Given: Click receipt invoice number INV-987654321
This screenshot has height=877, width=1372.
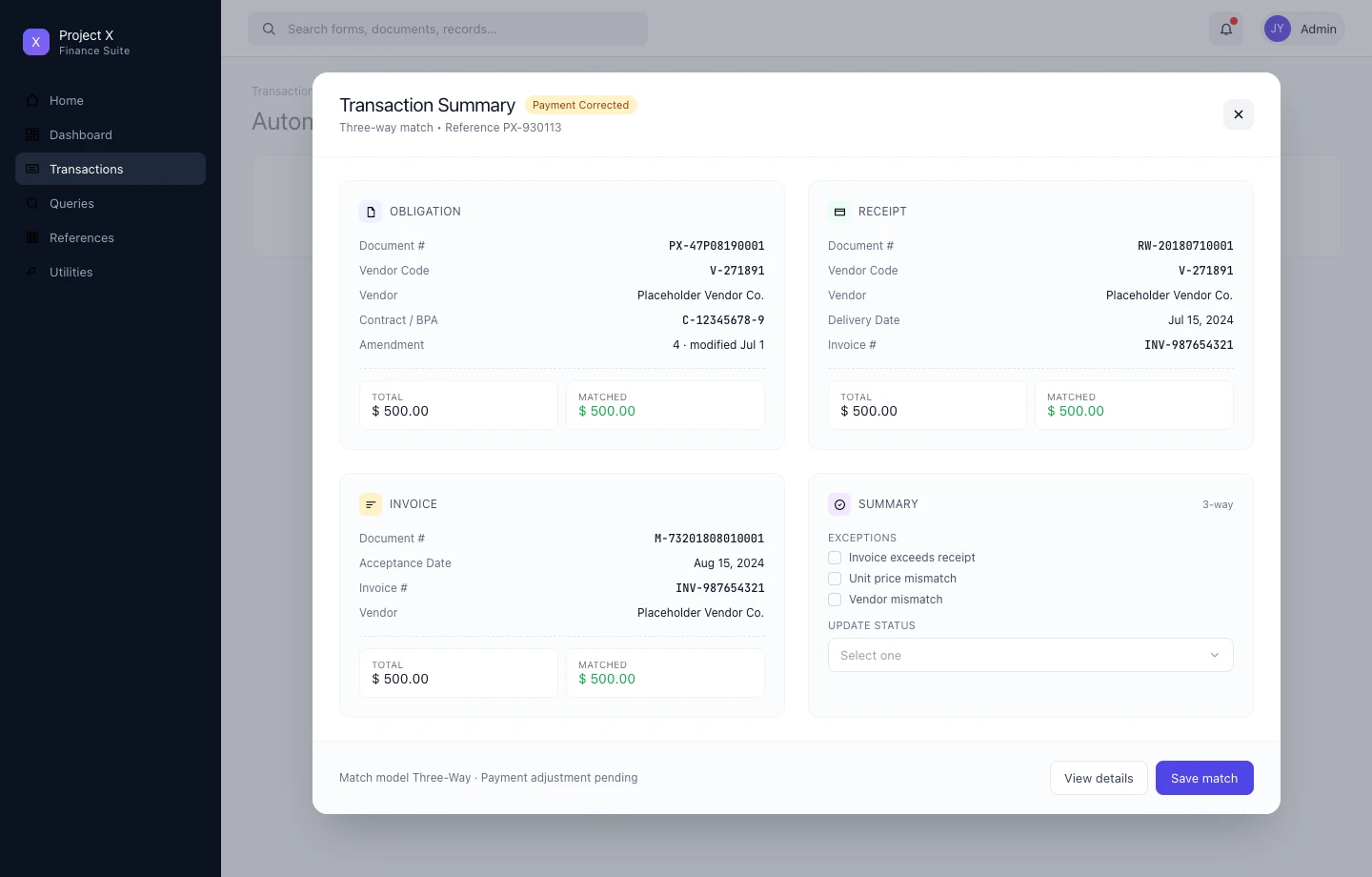Looking at the screenshot, I should [1189, 345].
